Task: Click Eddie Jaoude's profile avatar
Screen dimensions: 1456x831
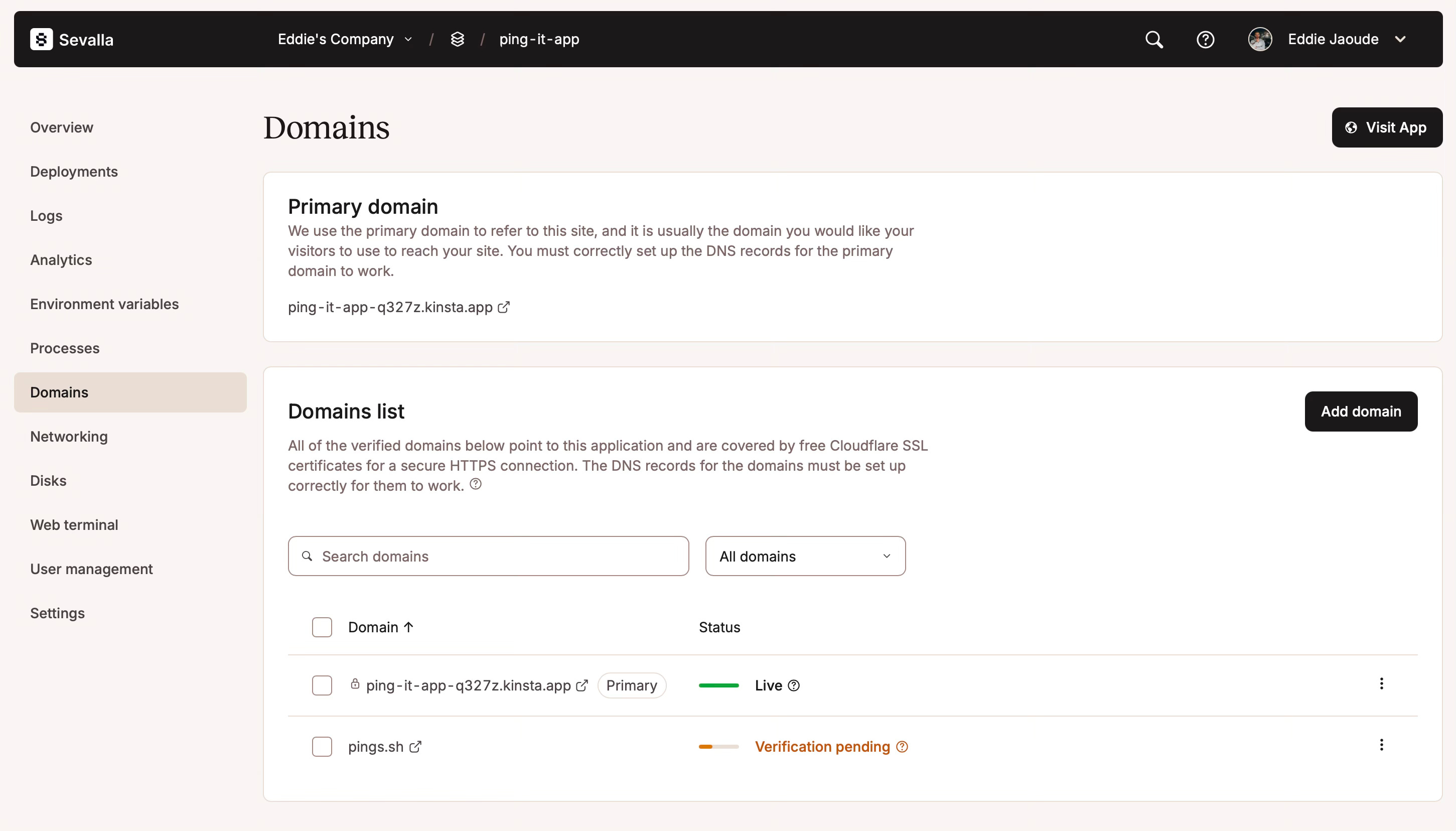Action: pos(1260,39)
